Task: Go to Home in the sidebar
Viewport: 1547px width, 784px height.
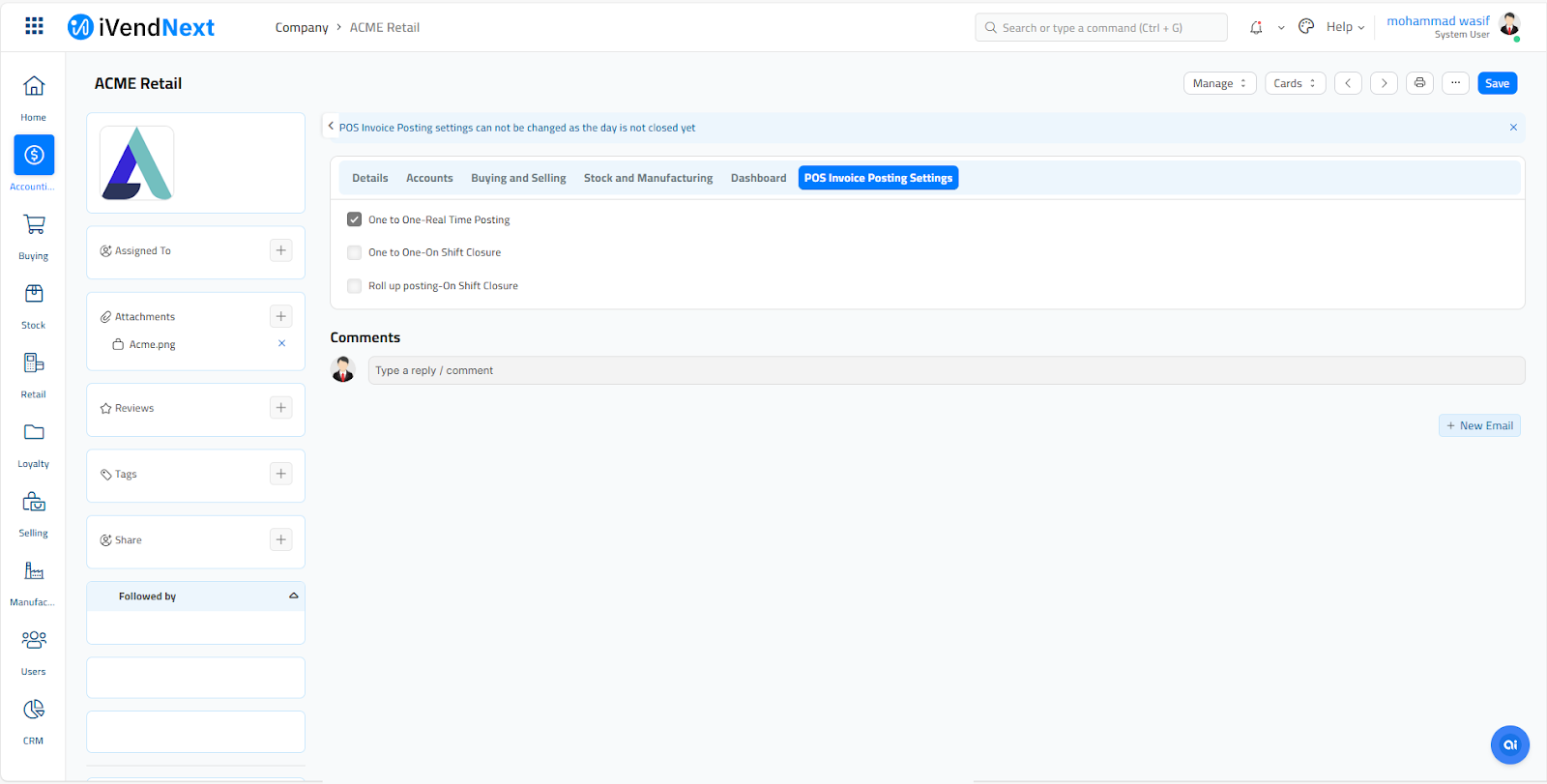Action: click(x=34, y=98)
